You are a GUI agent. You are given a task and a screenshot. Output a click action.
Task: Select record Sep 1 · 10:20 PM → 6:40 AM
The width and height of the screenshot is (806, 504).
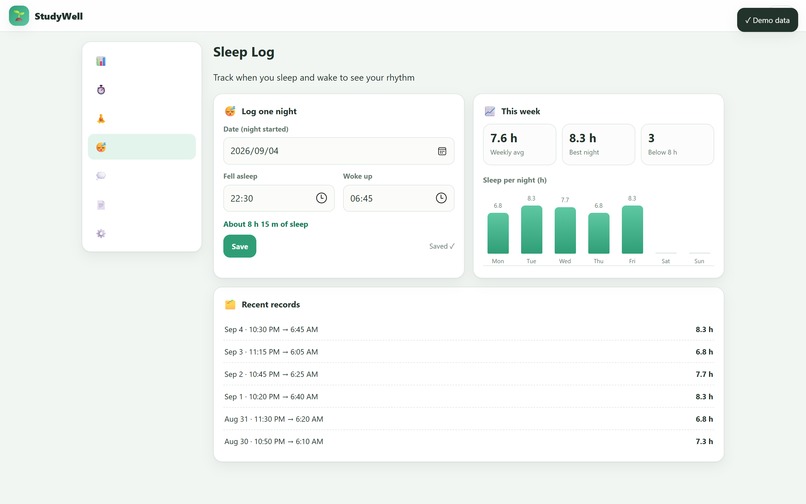[x=469, y=397]
